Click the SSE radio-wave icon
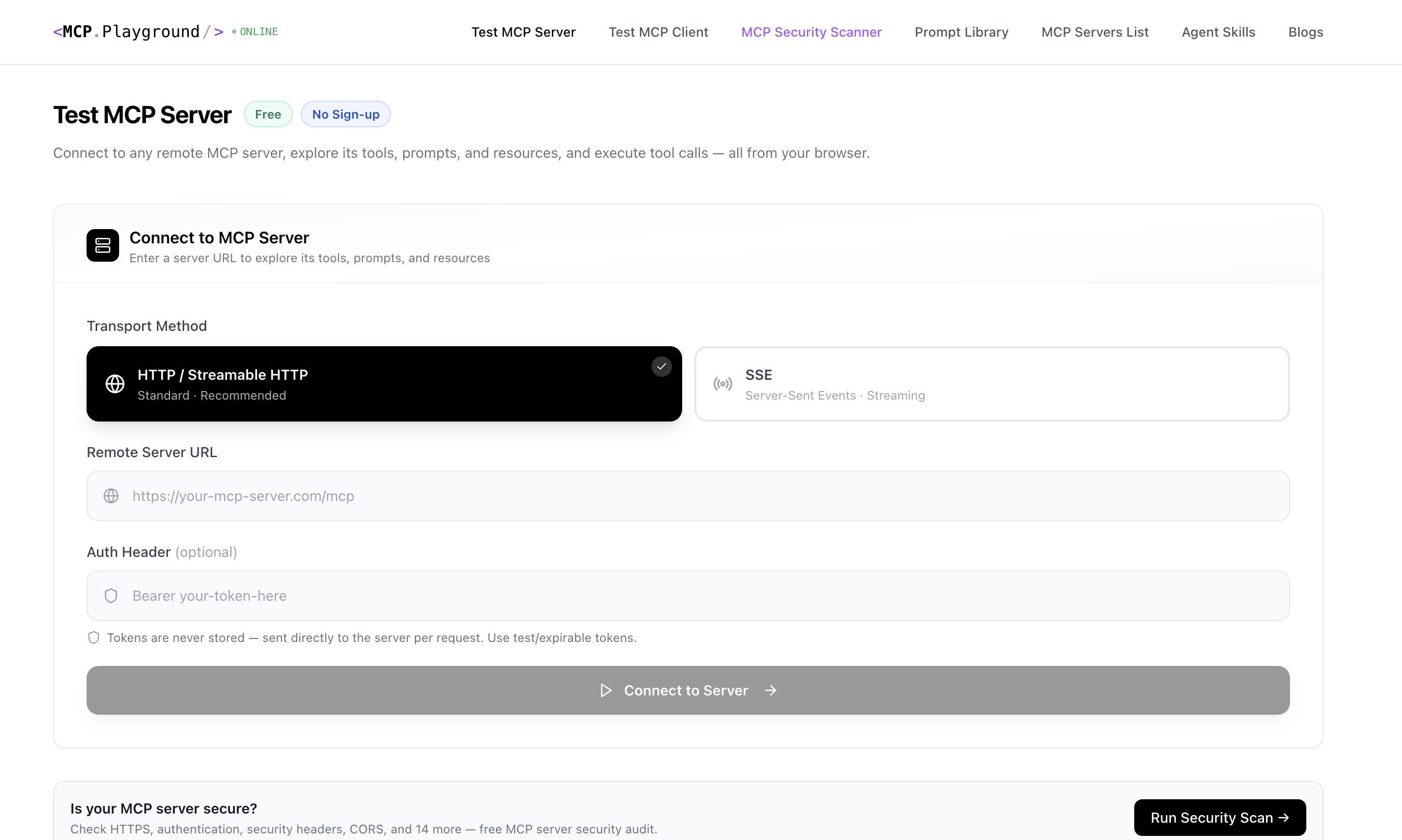 722,383
